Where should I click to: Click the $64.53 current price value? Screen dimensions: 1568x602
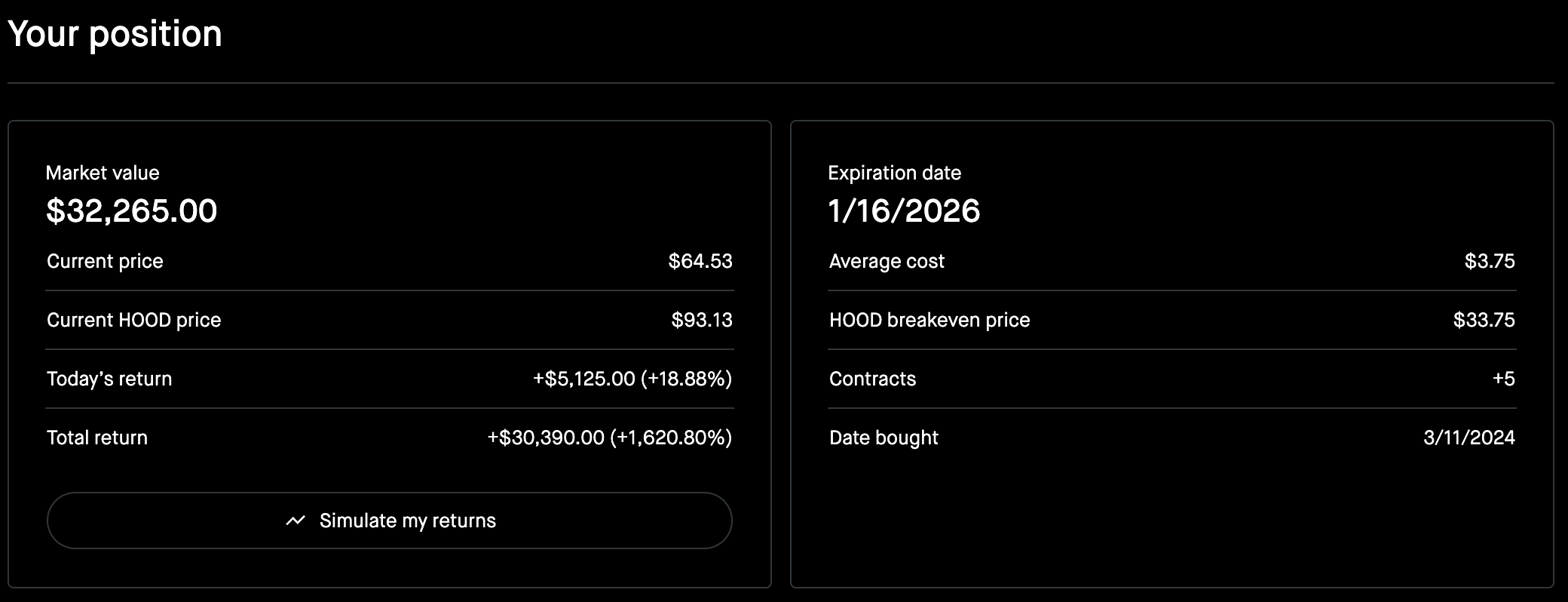click(700, 261)
